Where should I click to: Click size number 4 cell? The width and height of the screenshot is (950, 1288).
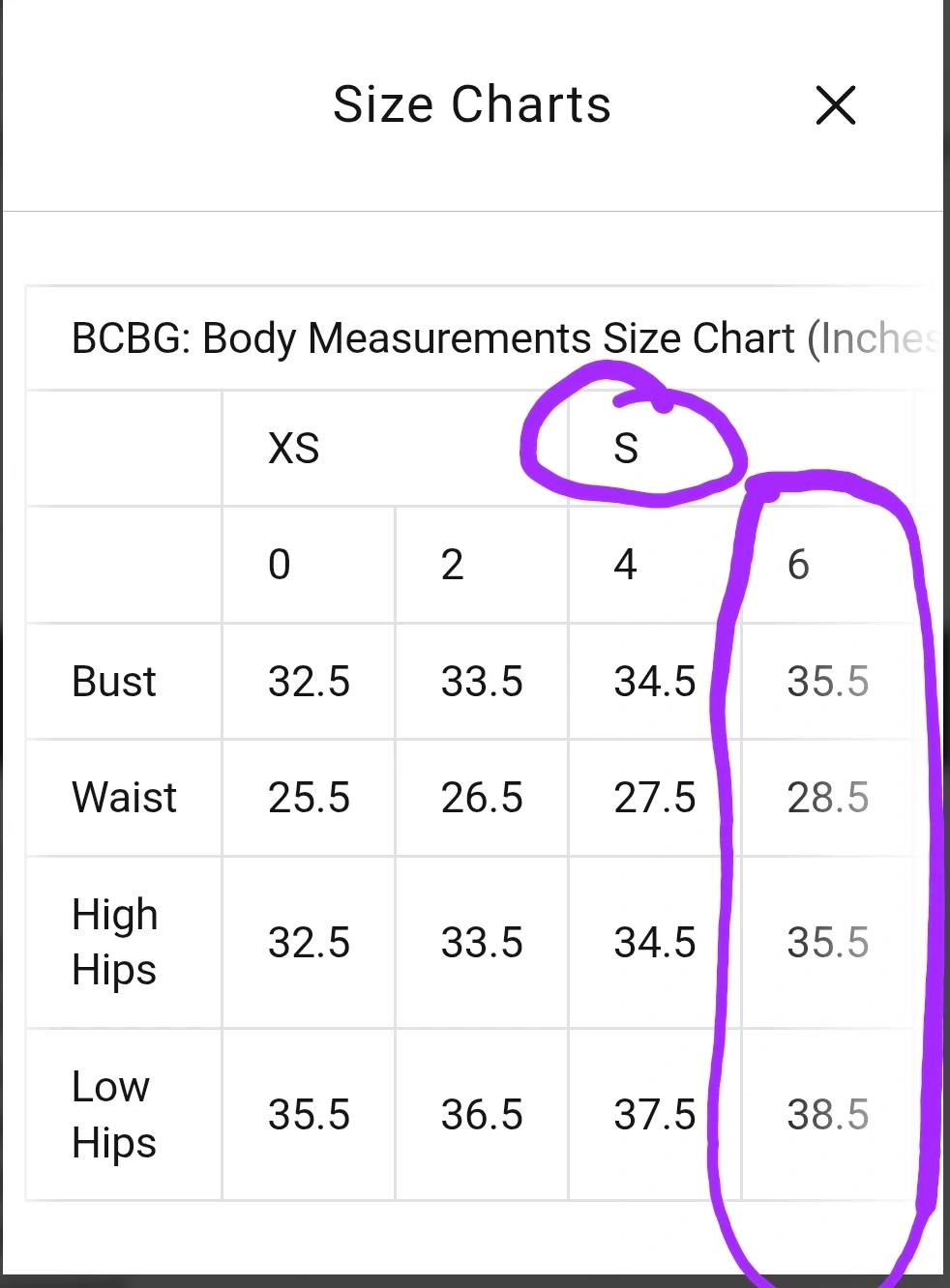625,565
